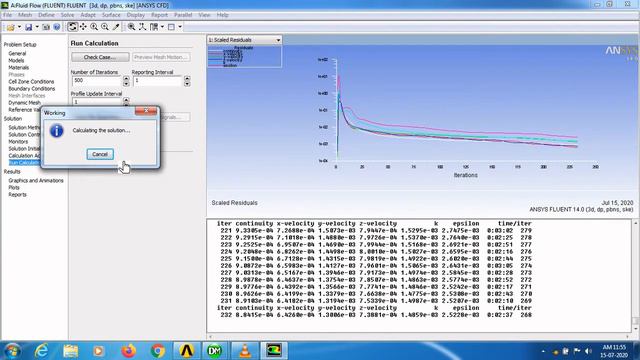Click the axis orientation view icon
This screenshot has width=640, height=360.
142,27
